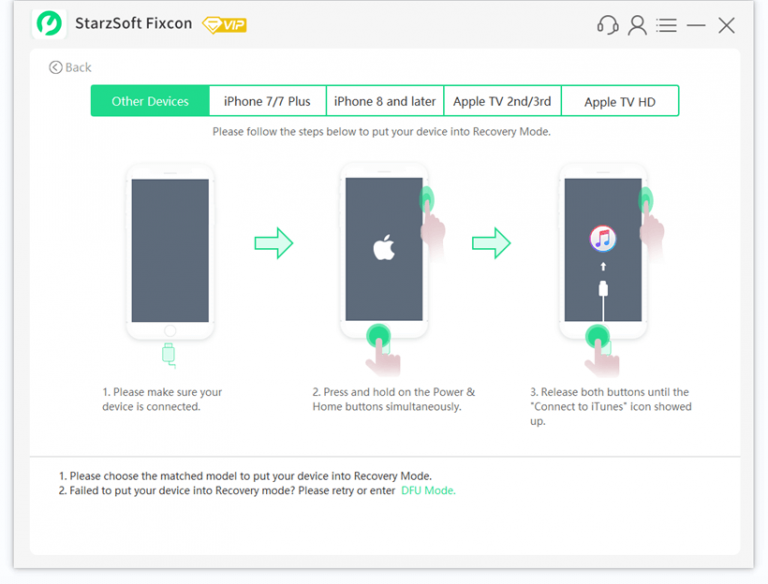The height and width of the screenshot is (584, 768).
Task: Select the Apple TV HD tab
Action: tap(620, 101)
